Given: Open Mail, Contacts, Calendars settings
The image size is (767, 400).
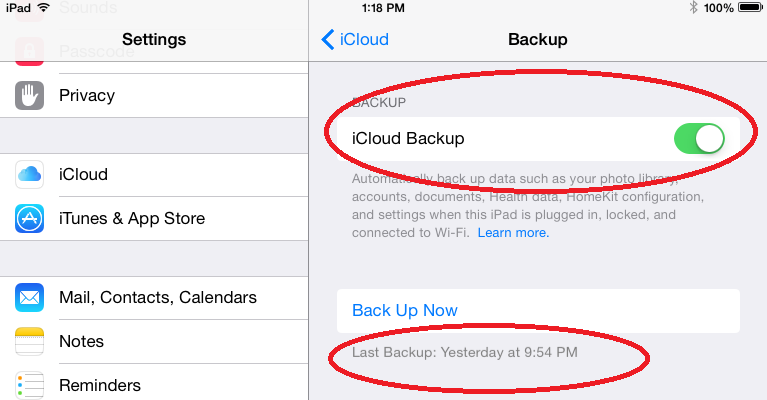Looking at the screenshot, I should (x=158, y=297).
